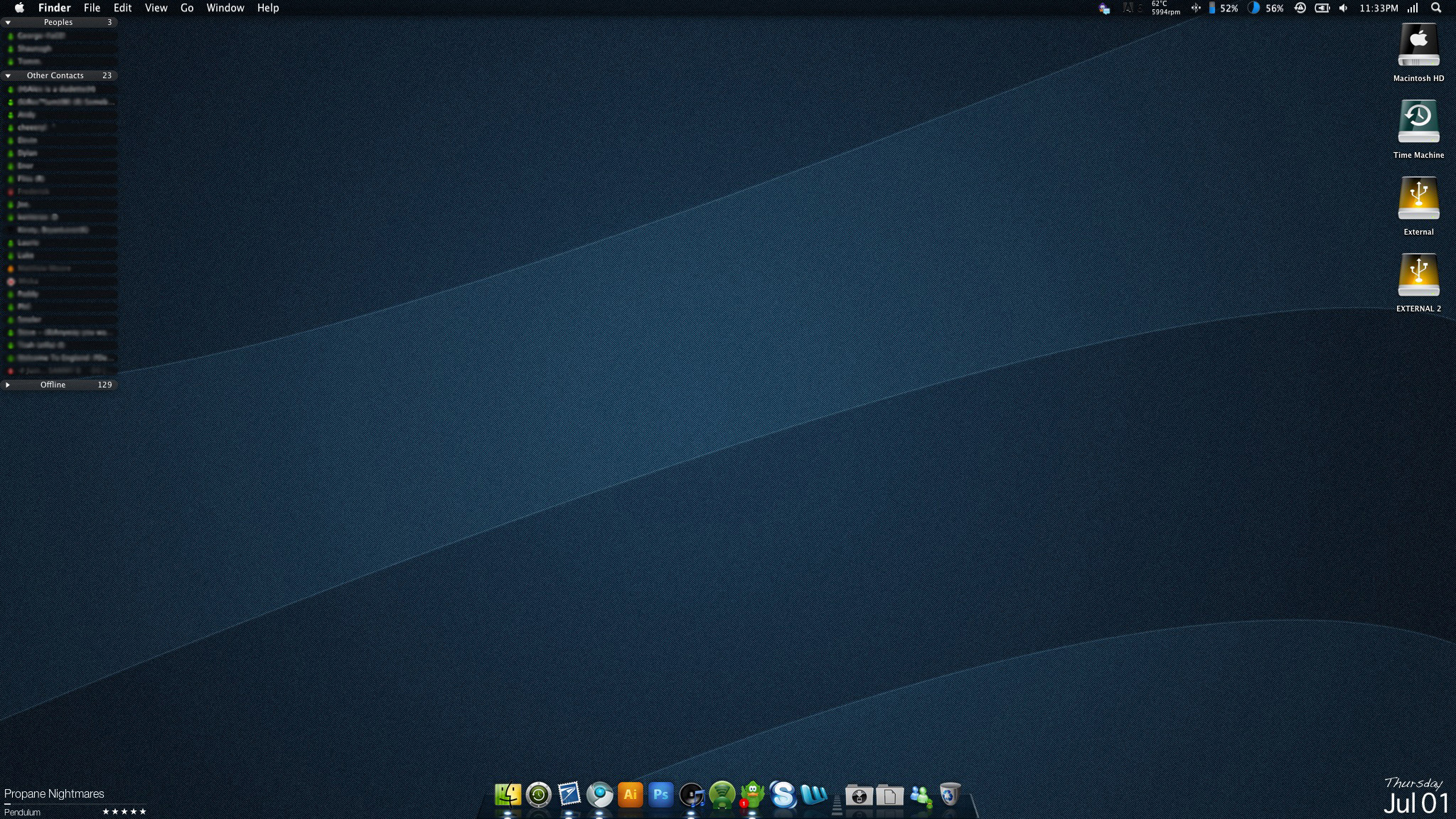Open iTunes in the dock

click(x=691, y=795)
